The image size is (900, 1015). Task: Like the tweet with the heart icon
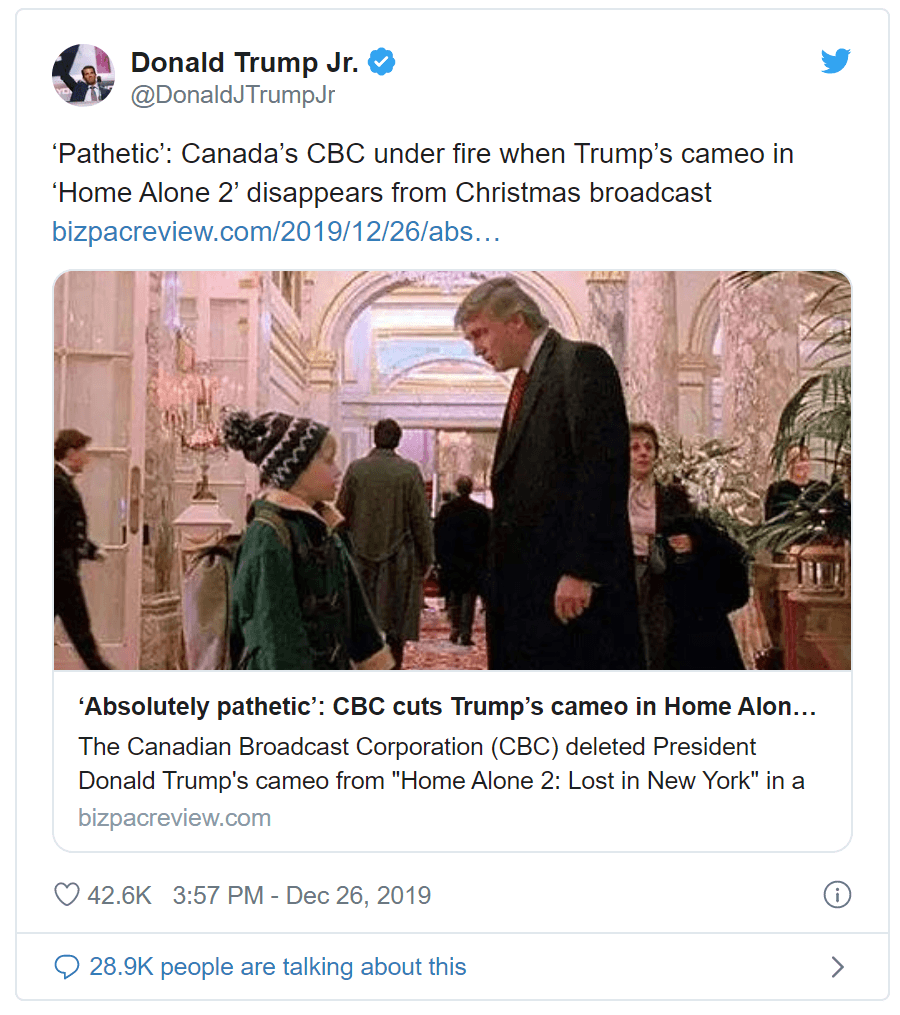coord(66,894)
